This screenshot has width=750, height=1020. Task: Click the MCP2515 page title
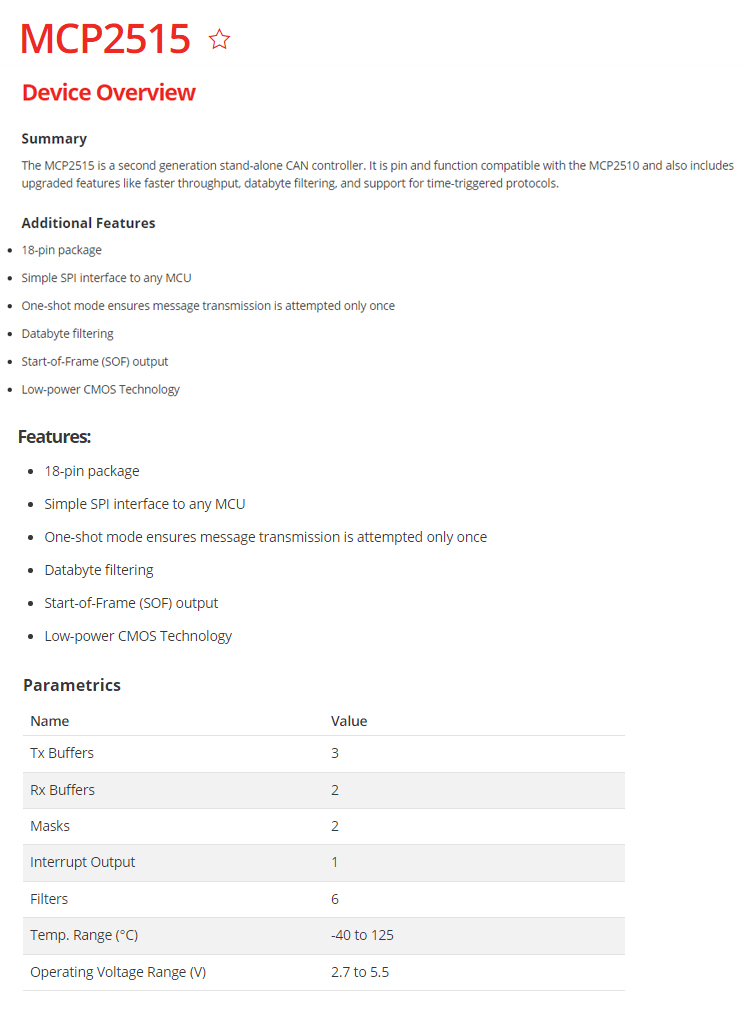(x=106, y=39)
